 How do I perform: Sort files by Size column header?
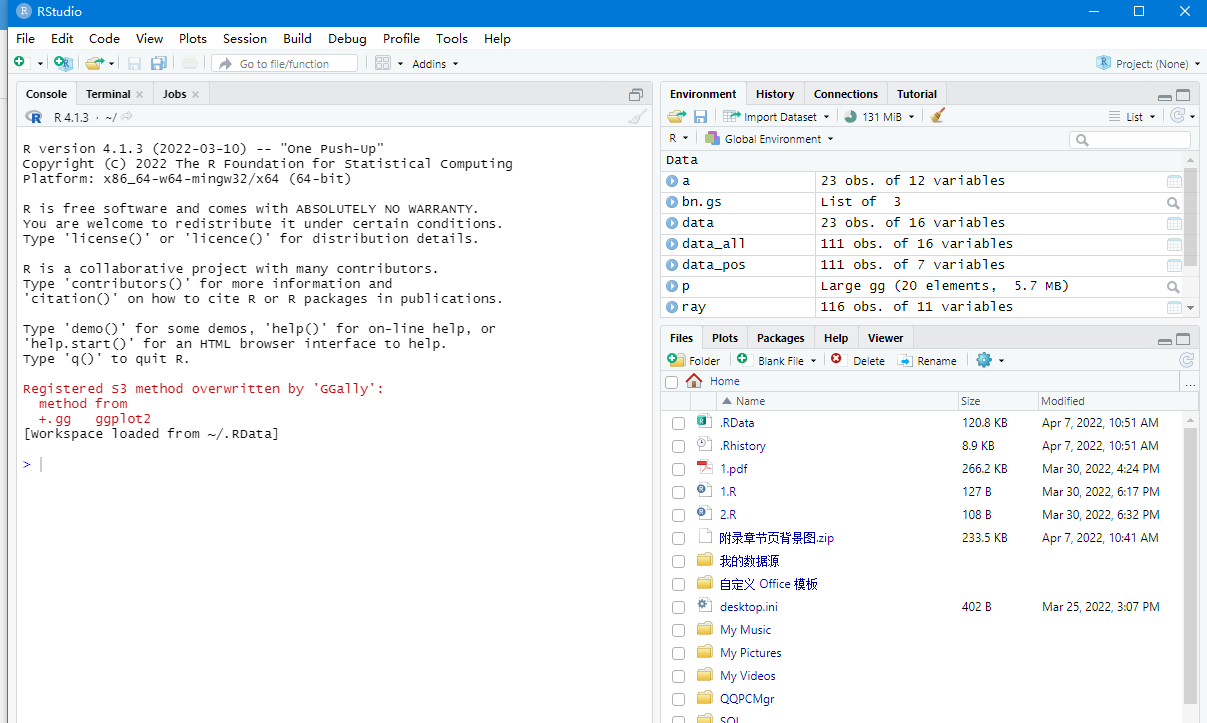point(970,401)
